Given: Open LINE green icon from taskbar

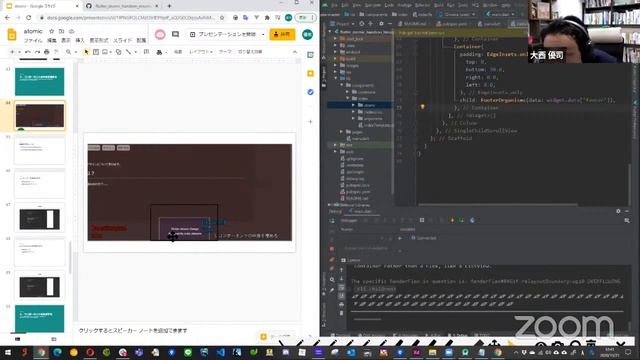Looking at the screenshot, I should tap(188, 352).
